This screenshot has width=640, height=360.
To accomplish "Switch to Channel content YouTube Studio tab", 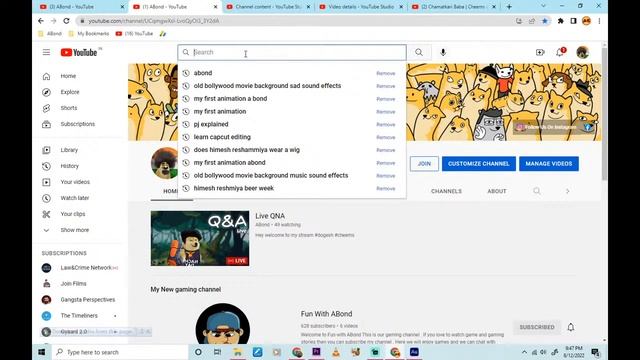I will 268,7.
